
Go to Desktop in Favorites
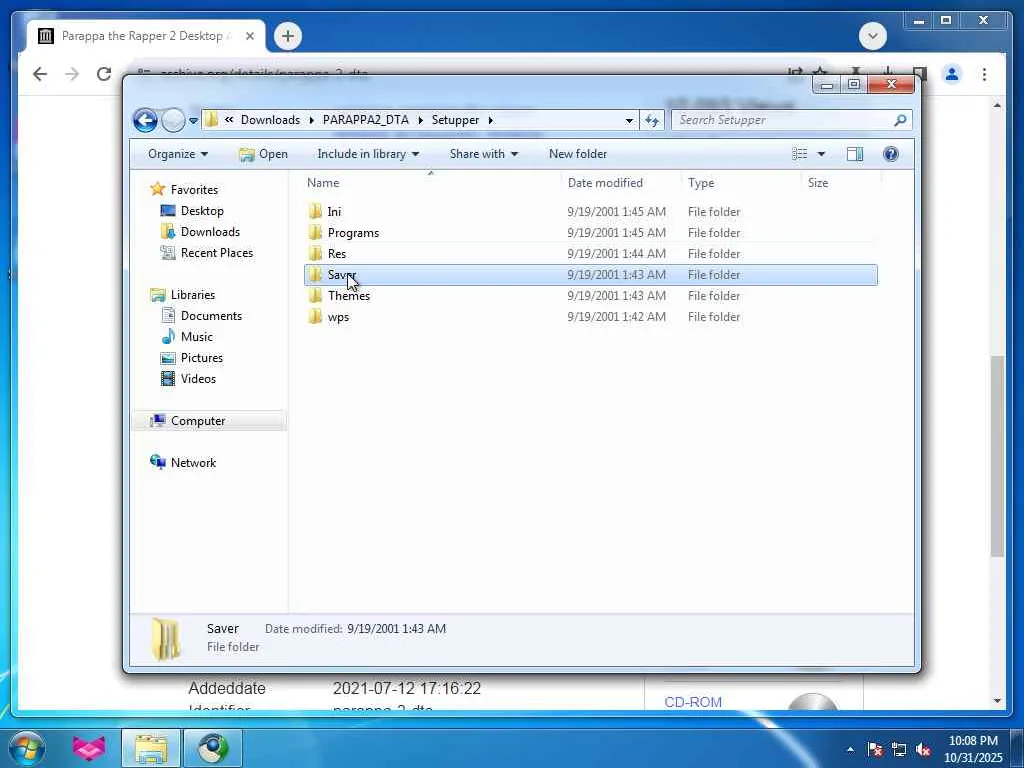coord(202,211)
